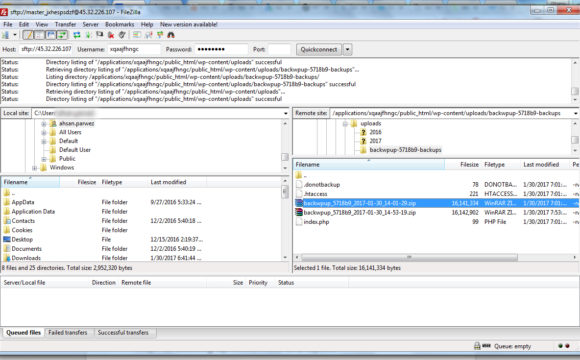
Task: Open the Site Manager dropdown arrow
Action: click(x=15, y=35)
